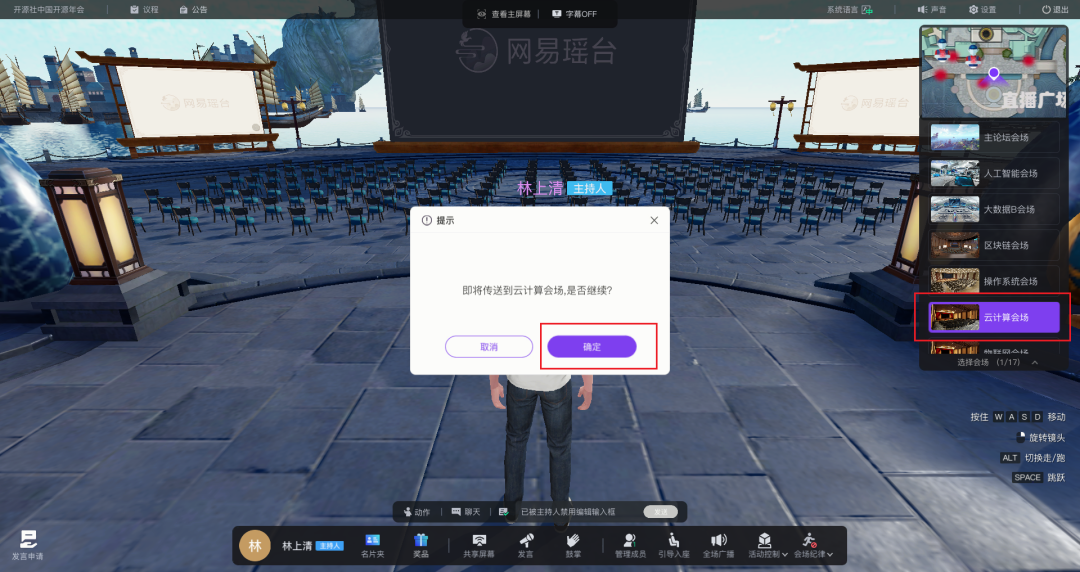Close the 提示 dialog

[654, 221]
